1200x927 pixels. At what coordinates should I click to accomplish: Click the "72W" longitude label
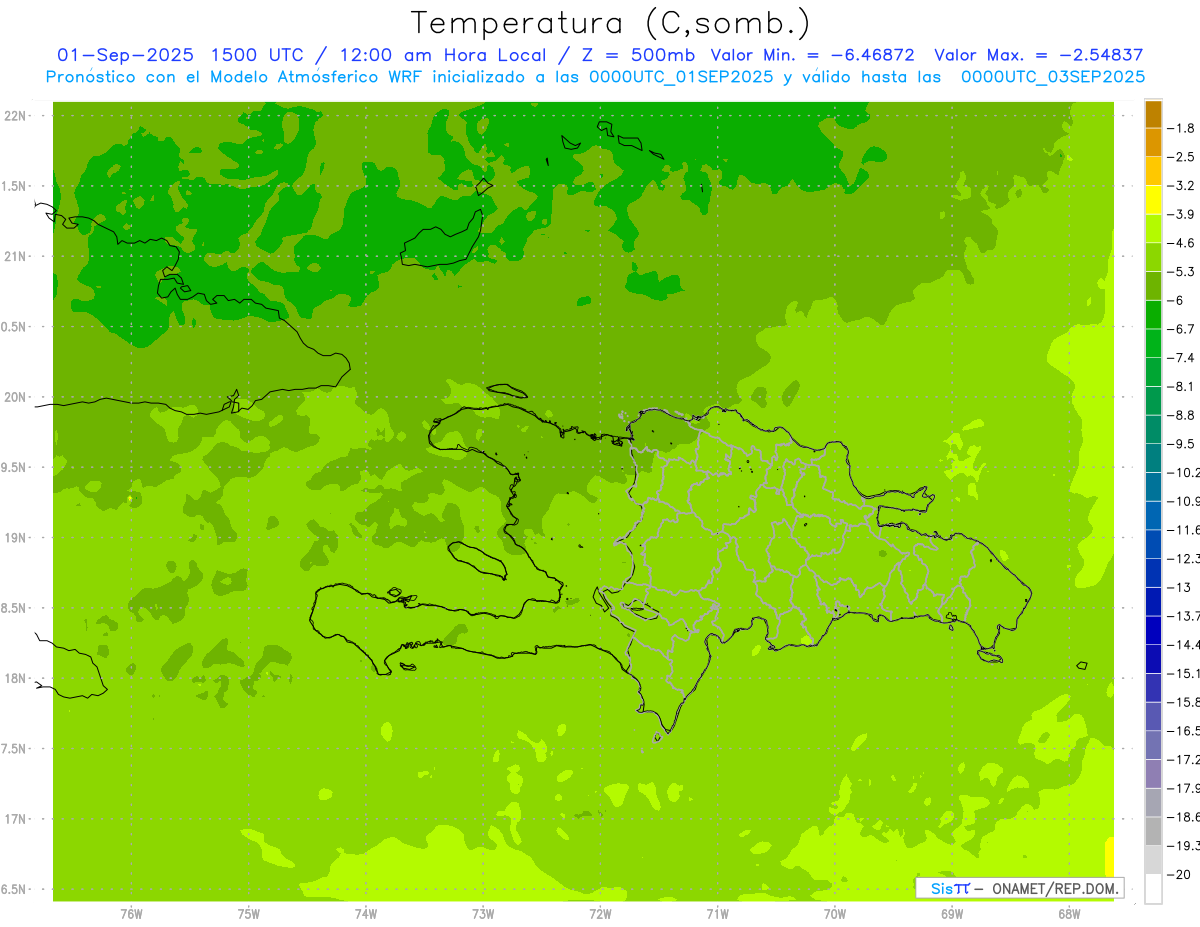click(x=600, y=914)
